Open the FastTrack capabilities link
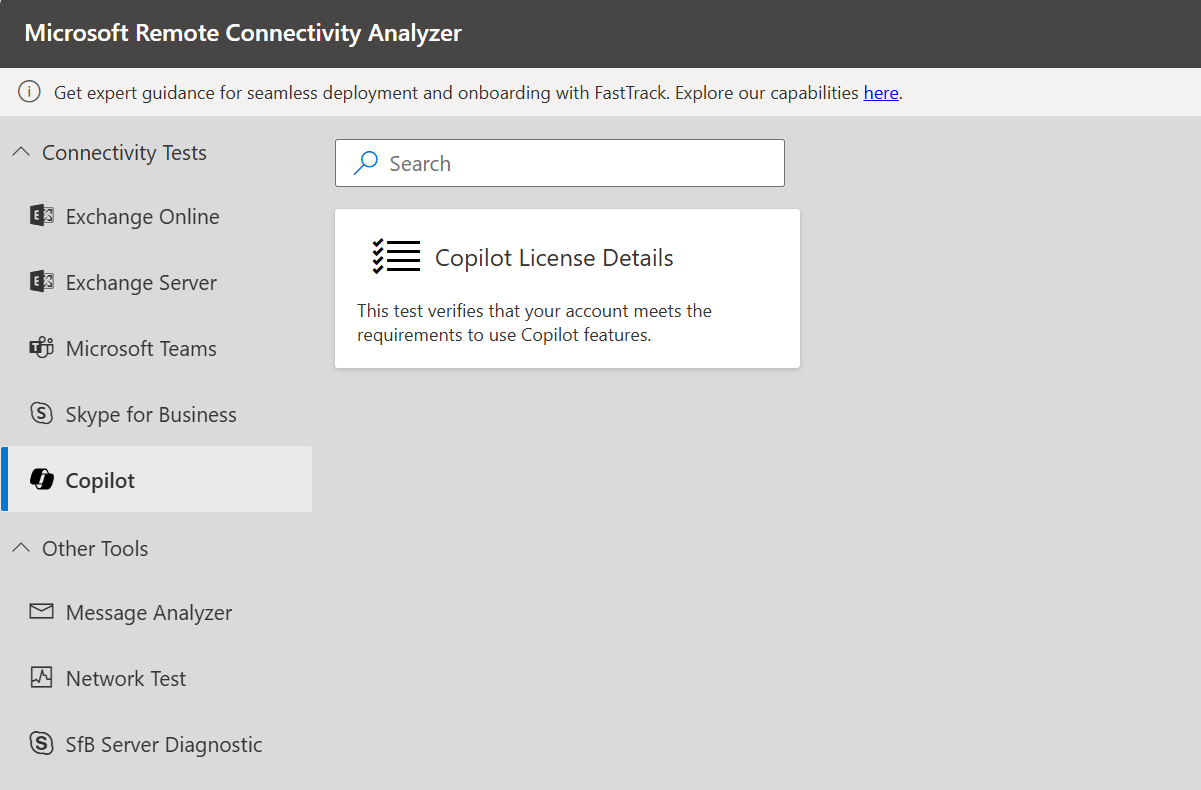 [880, 92]
